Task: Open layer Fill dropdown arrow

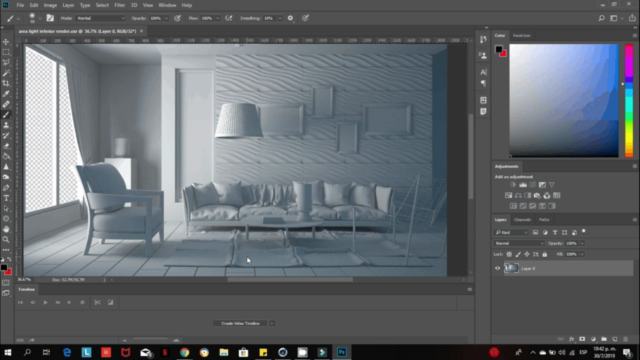Action: (582, 254)
